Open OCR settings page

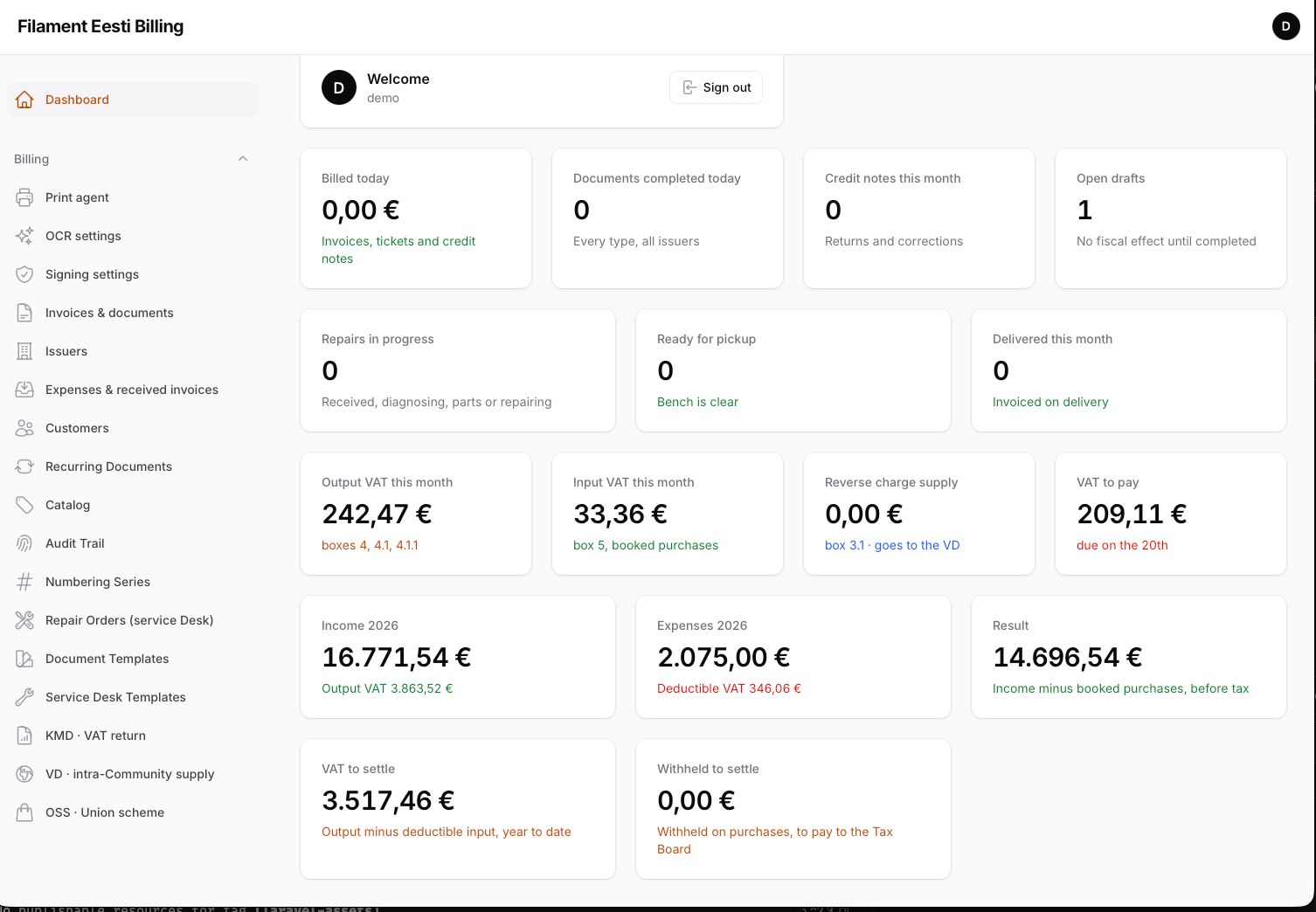(133, 236)
